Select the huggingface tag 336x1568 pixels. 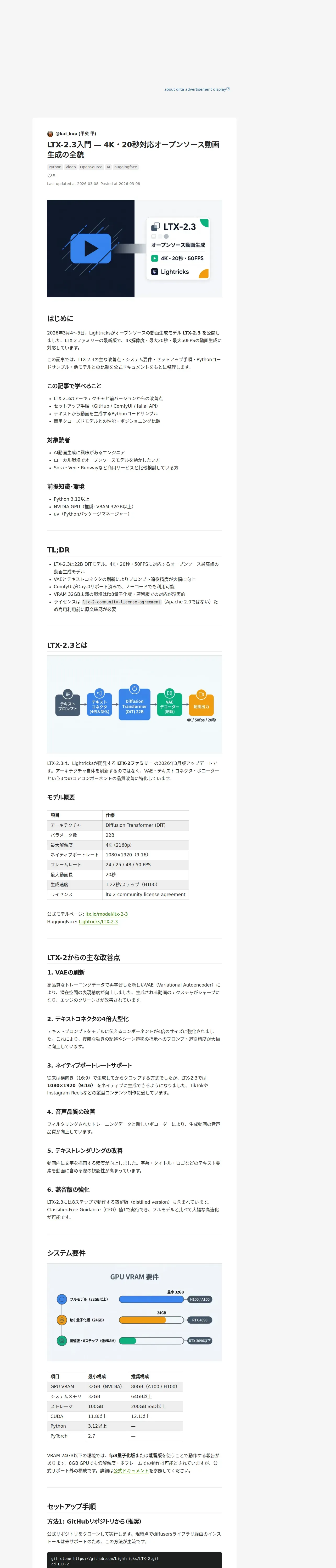[x=126, y=167]
